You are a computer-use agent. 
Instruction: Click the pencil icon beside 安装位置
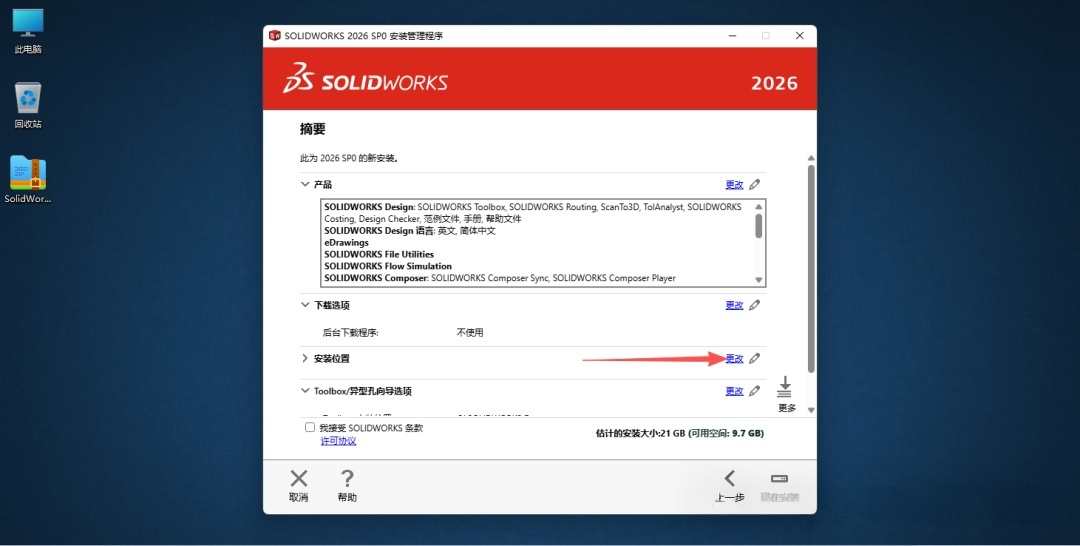pyautogui.click(x=755, y=358)
